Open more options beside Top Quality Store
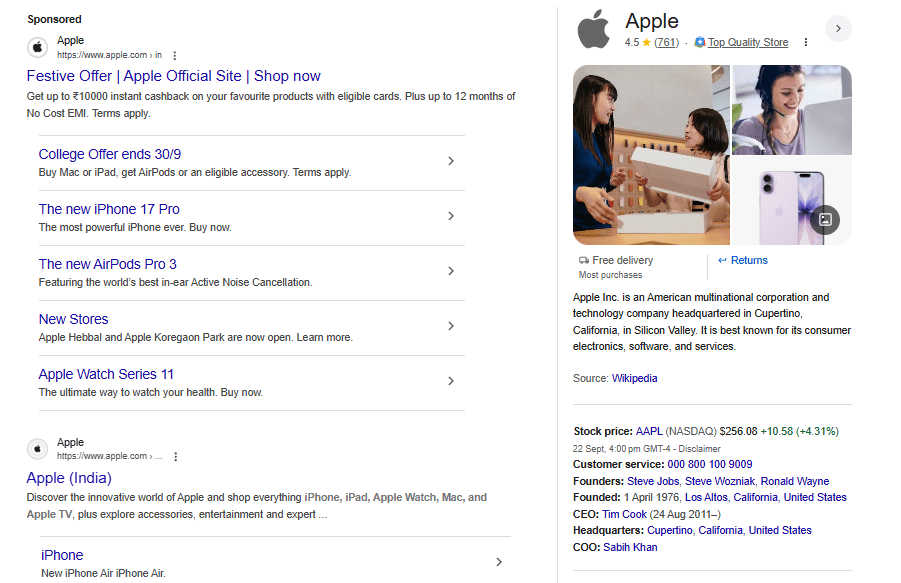The width and height of the screenshot is (901, 583). point(806,43)
